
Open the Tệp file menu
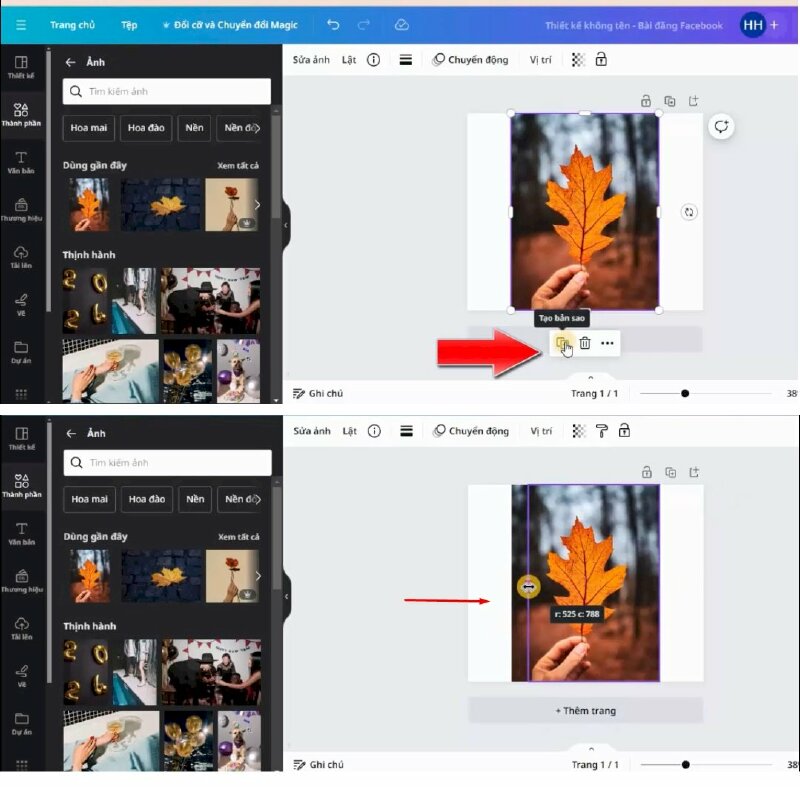(x=129, y=25)
